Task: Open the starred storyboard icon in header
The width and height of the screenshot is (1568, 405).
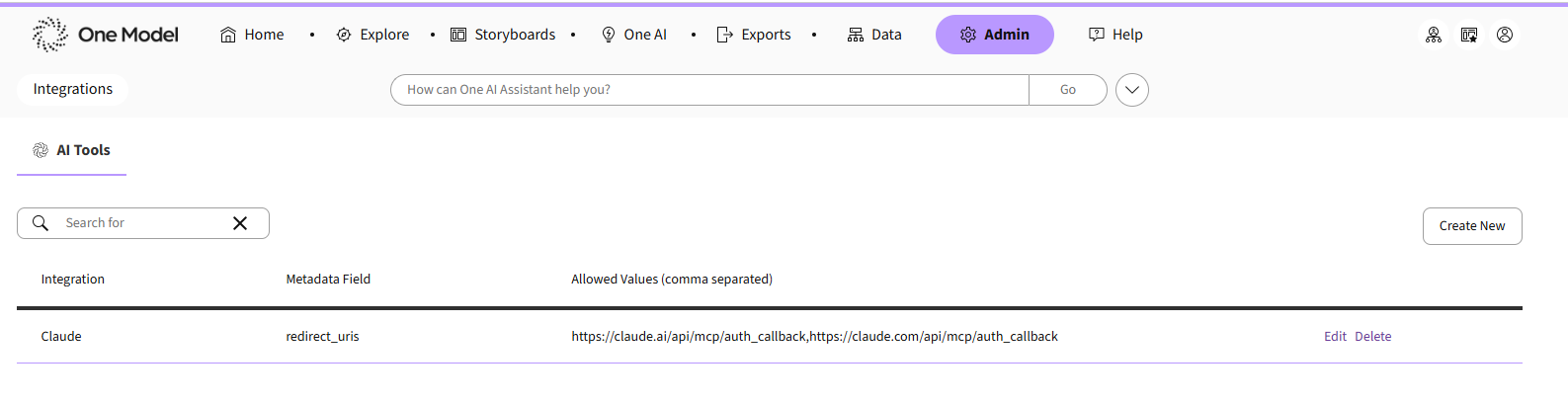Action: pos(1469,35)
